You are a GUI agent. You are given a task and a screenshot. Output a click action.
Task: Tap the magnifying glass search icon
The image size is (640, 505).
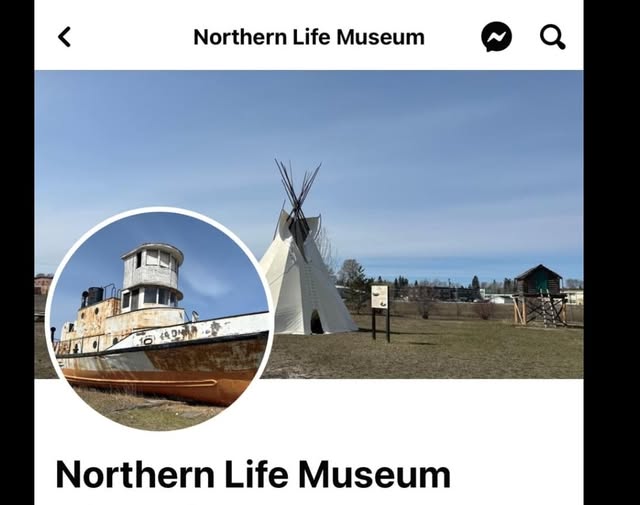point(553,37)
